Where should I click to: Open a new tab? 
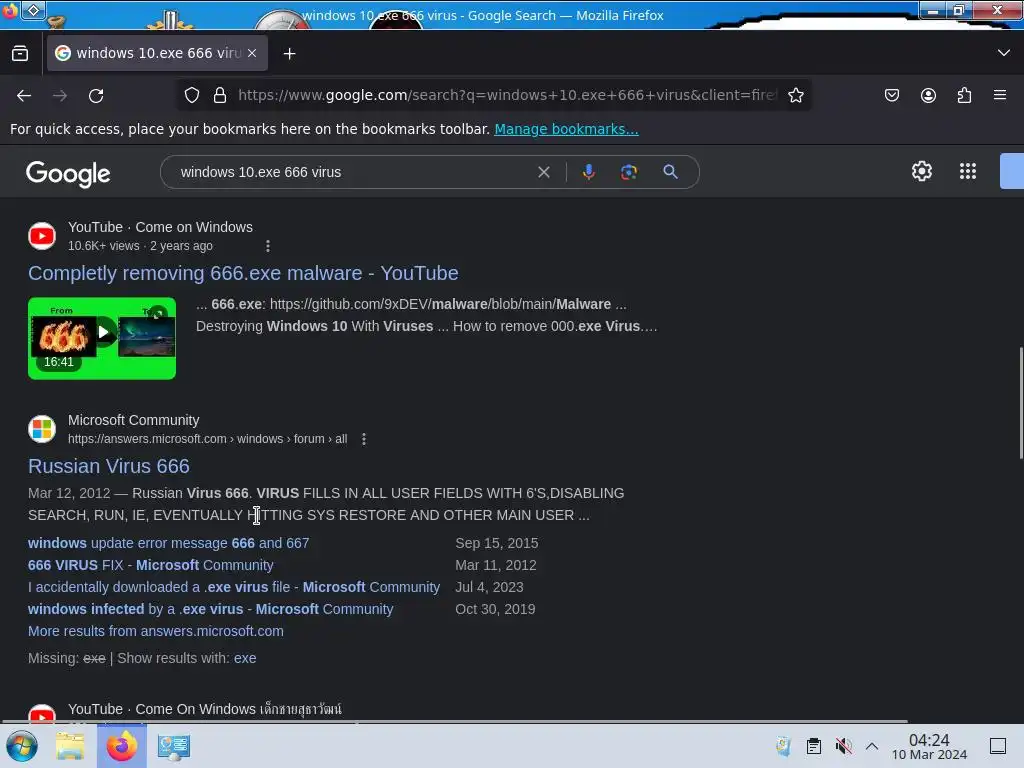click(289, 54)
